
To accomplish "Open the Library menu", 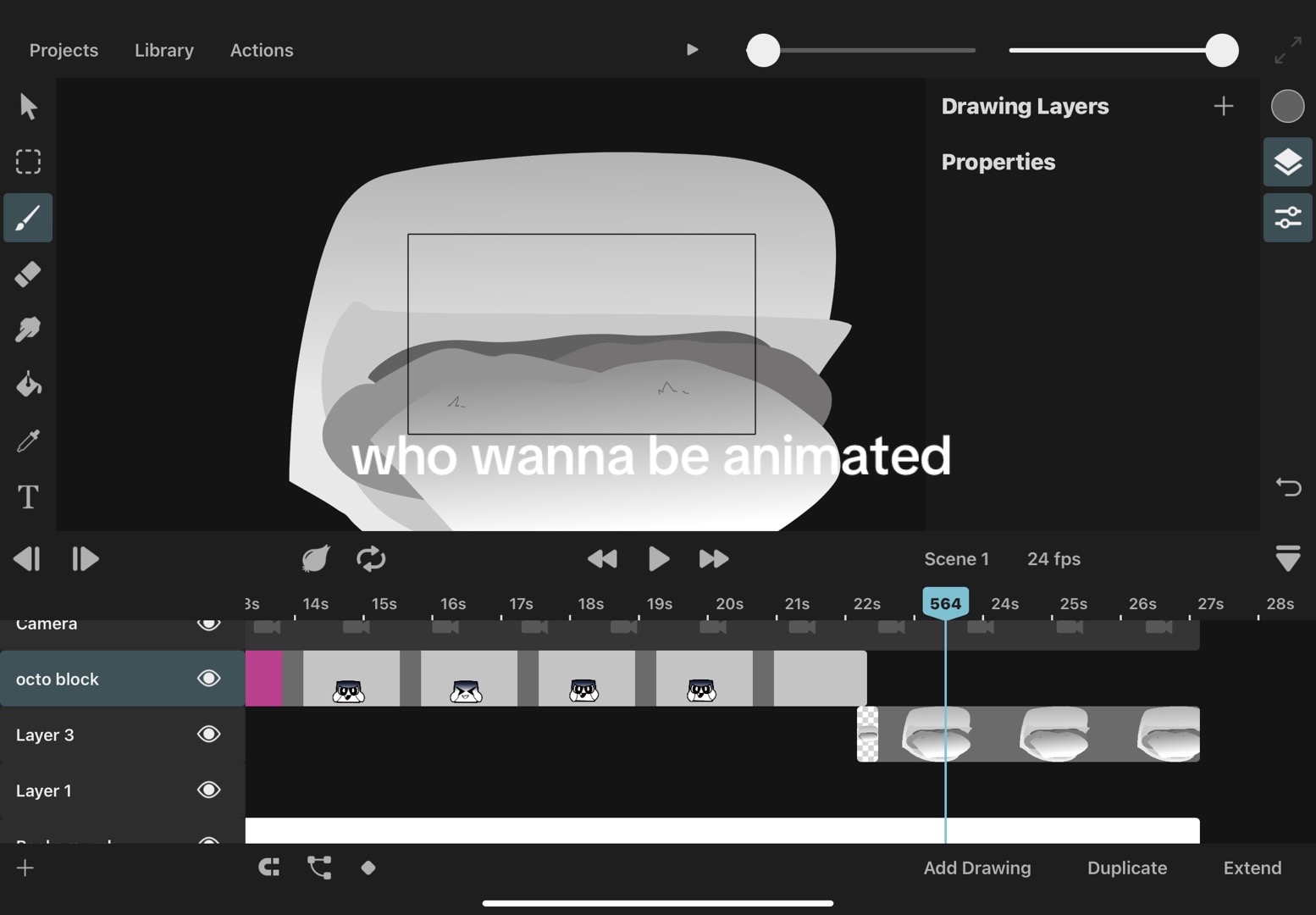I will 164,50.
